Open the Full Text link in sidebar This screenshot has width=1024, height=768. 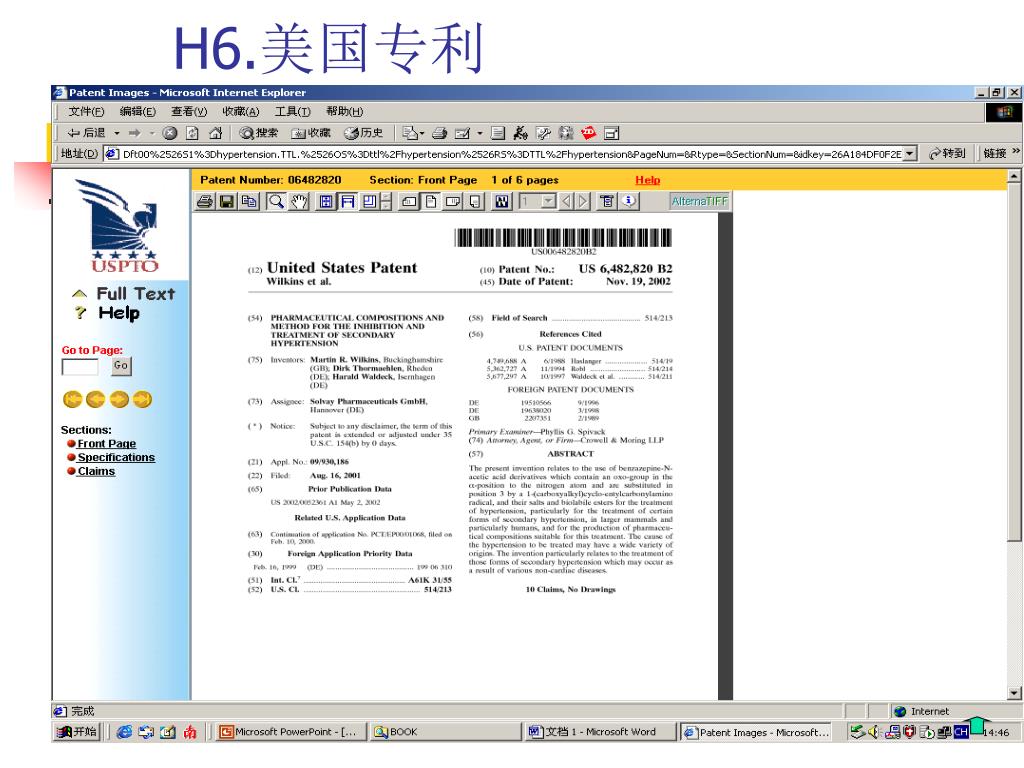136,294
